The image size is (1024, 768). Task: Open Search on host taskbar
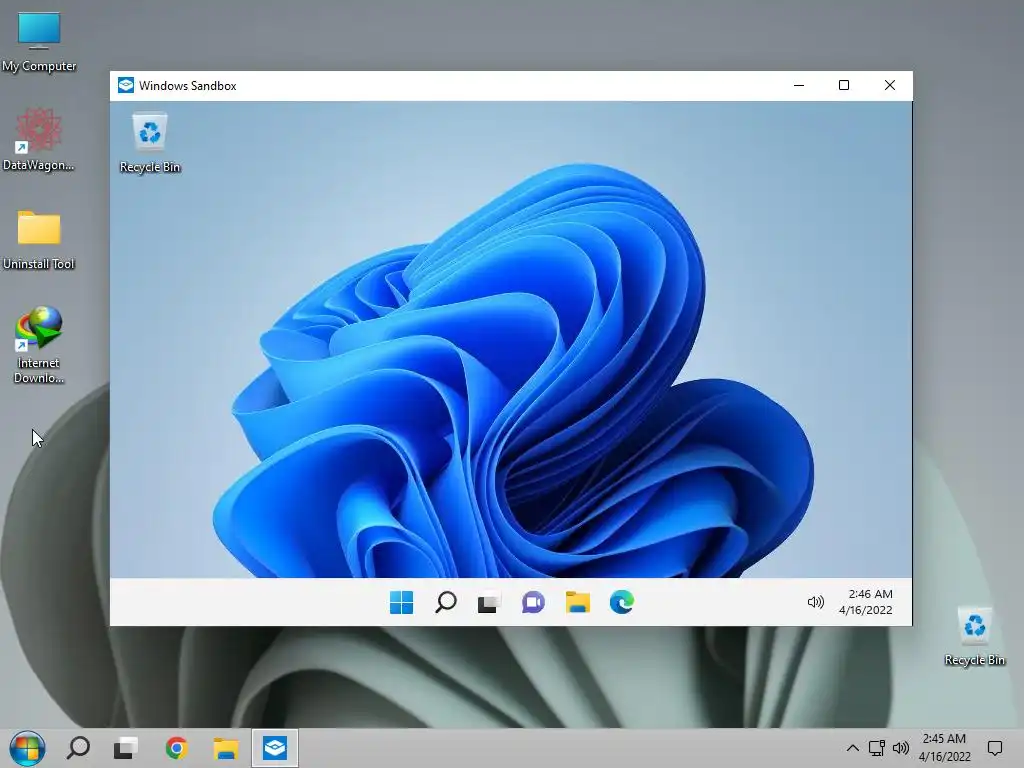78,748
